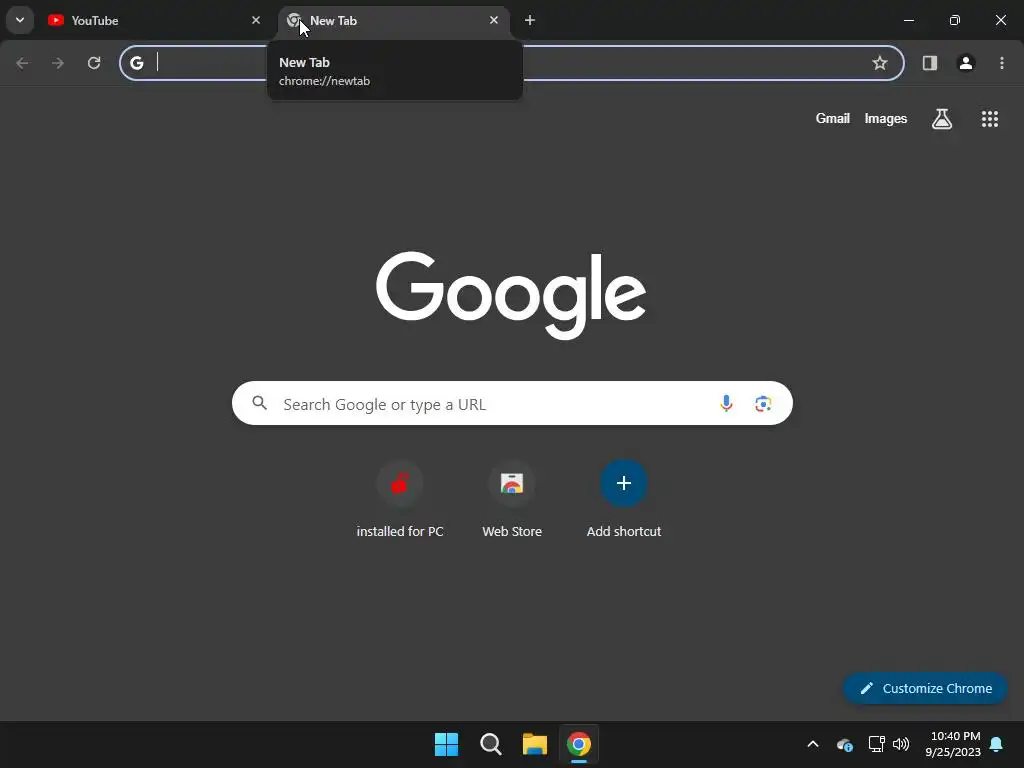
Task: Open the volume speaker control
Action: point(901,744)
